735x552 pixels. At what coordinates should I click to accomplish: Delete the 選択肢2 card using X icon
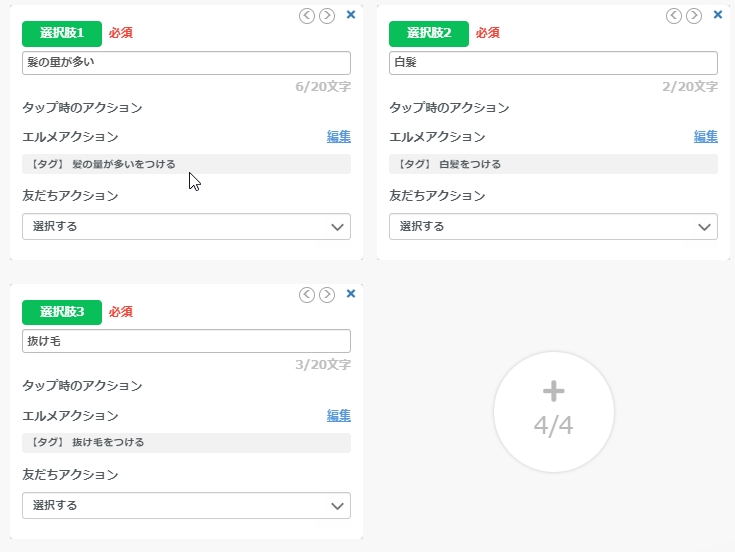717,15
